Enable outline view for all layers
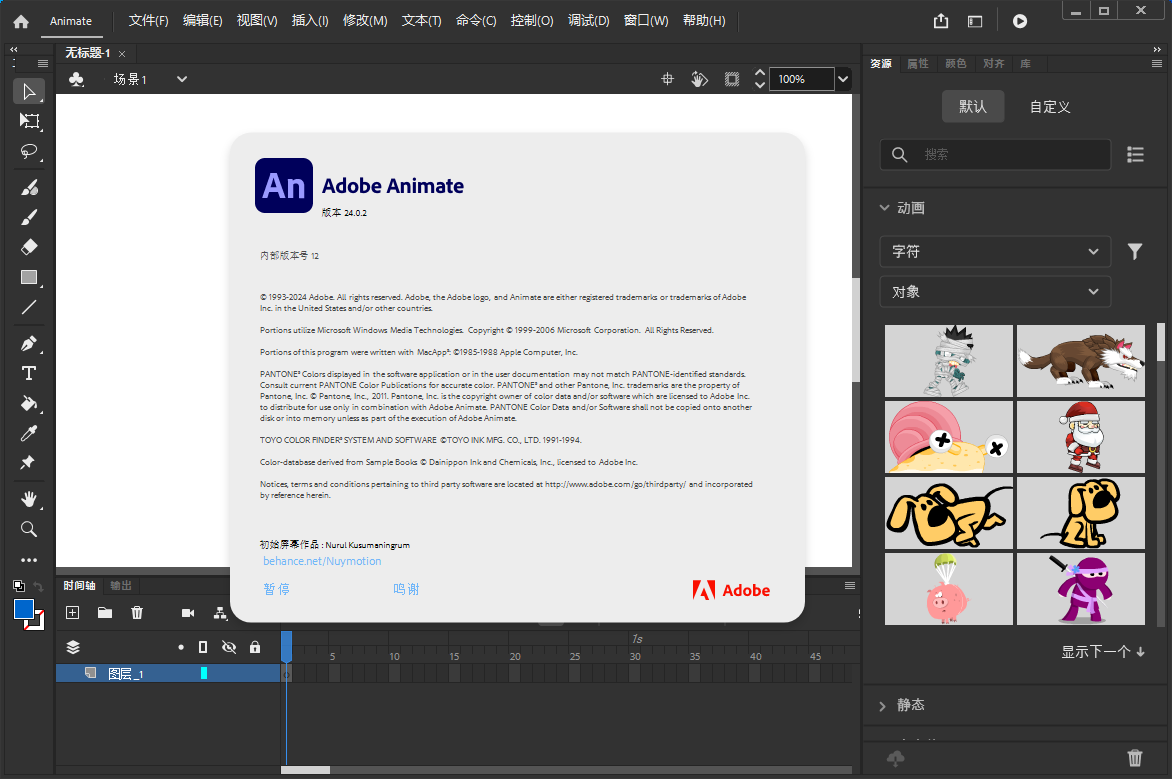 203,646
